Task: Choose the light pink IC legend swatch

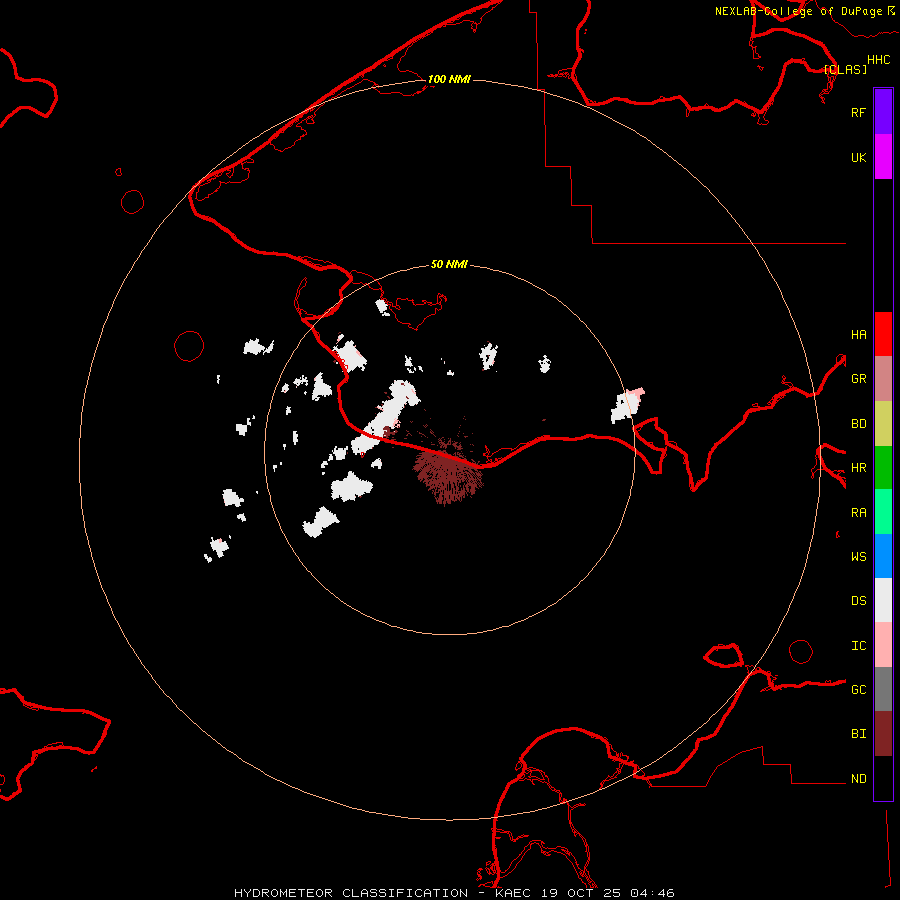Action: pyautogui.click(x=883, y=645)
